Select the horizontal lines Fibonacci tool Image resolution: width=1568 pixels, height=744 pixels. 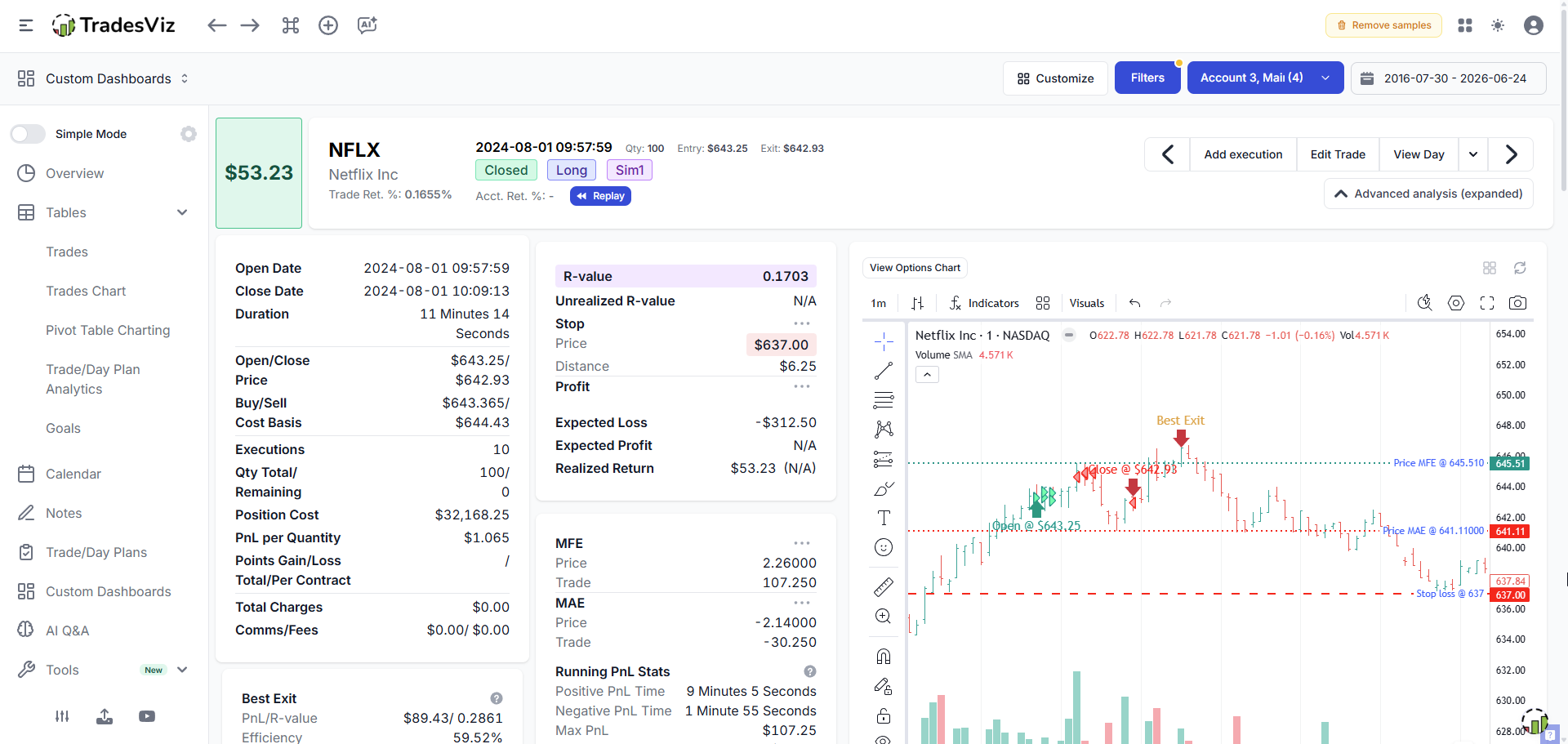(x=884, y=400)
